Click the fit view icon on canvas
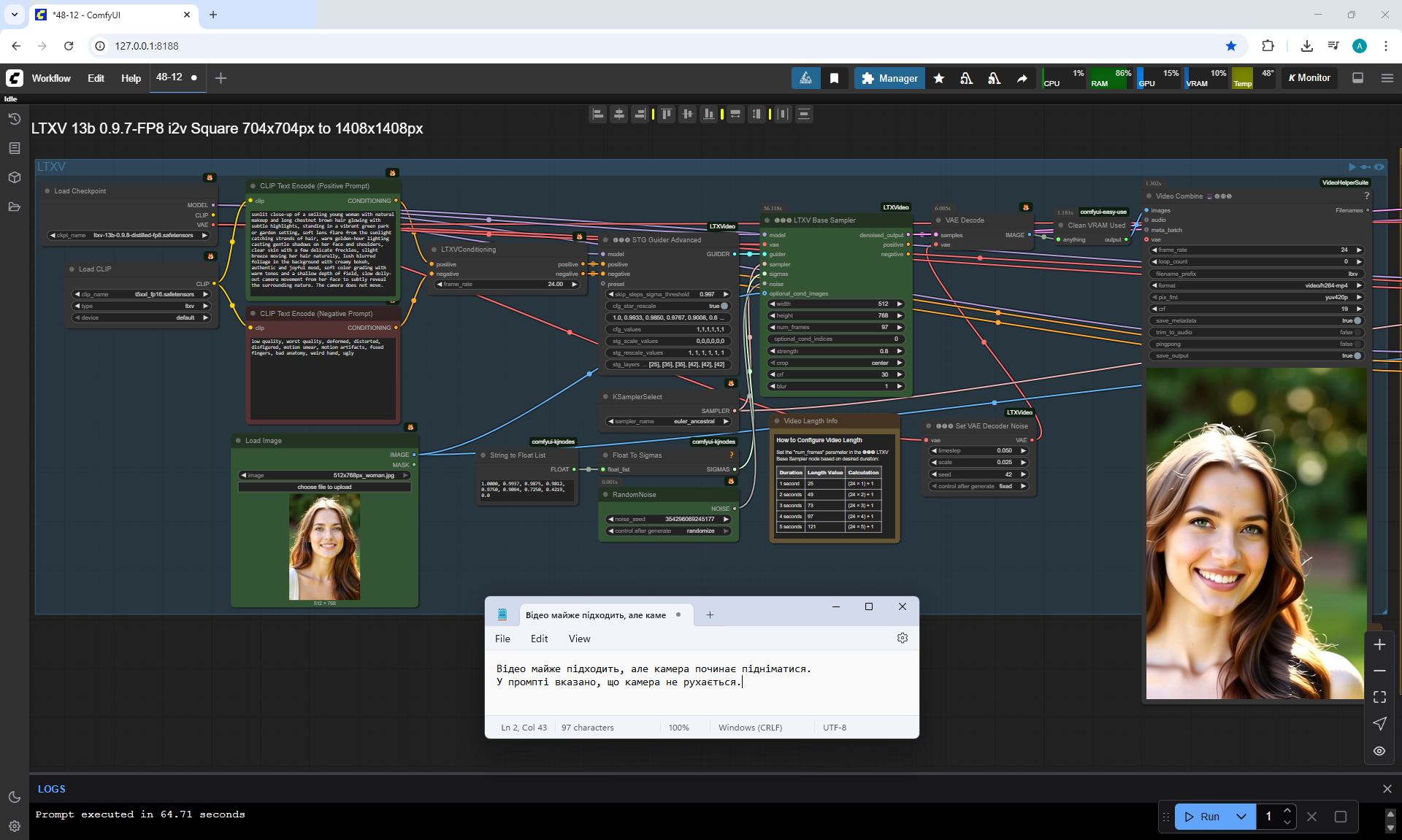This screenshot has height=840, width=1402. point(1379,697)
